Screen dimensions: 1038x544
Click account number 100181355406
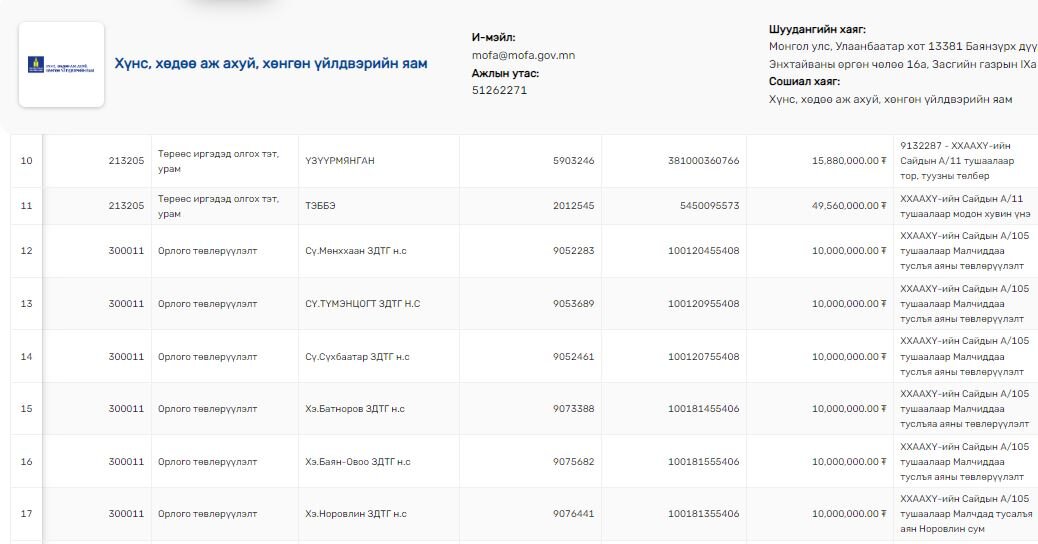pyautogui.click(x=703, y=514)
